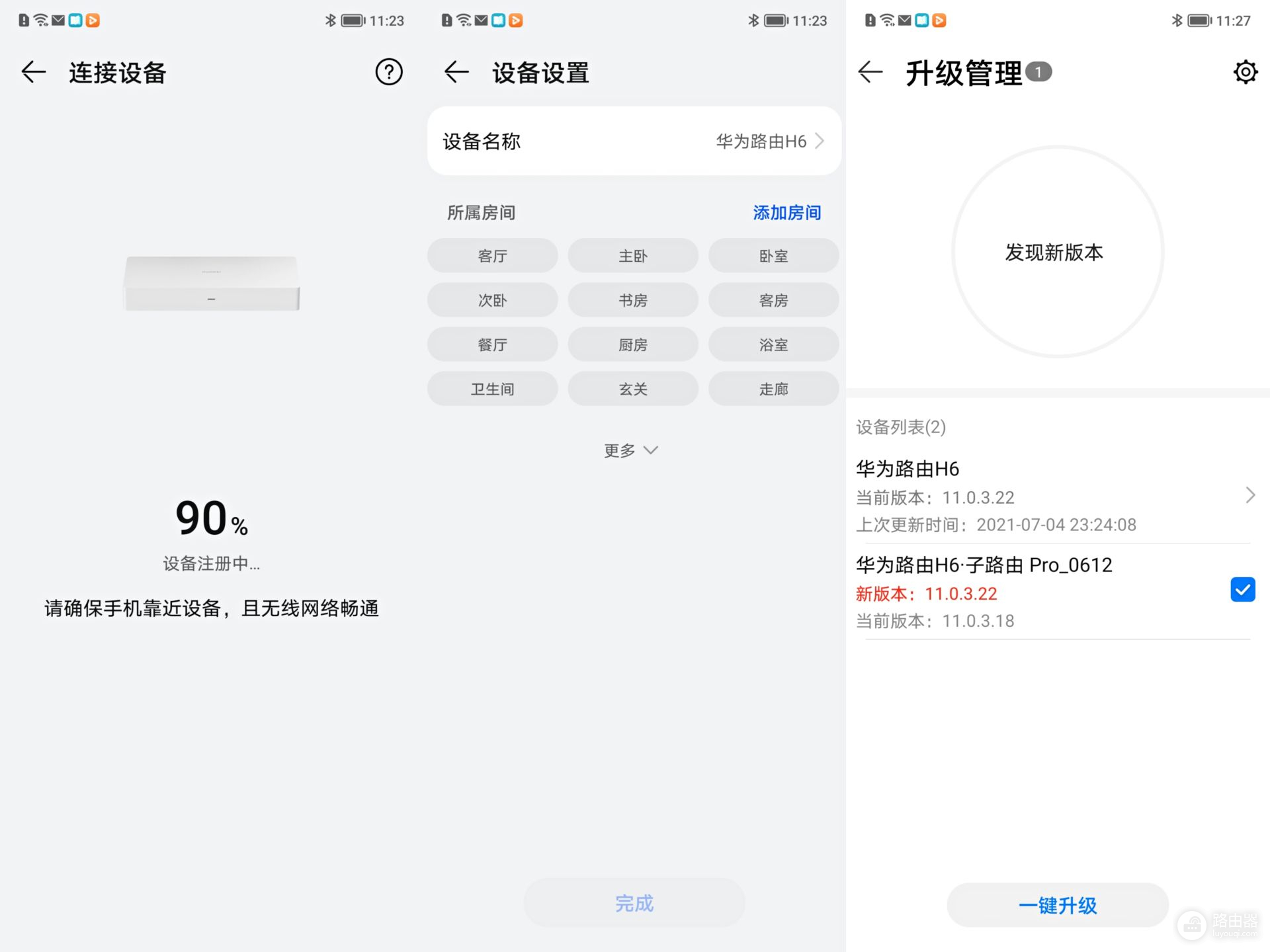Screen dimensions: 1270x952
Task: Tap 设备注册中... status text
Action: click(212, 564)
